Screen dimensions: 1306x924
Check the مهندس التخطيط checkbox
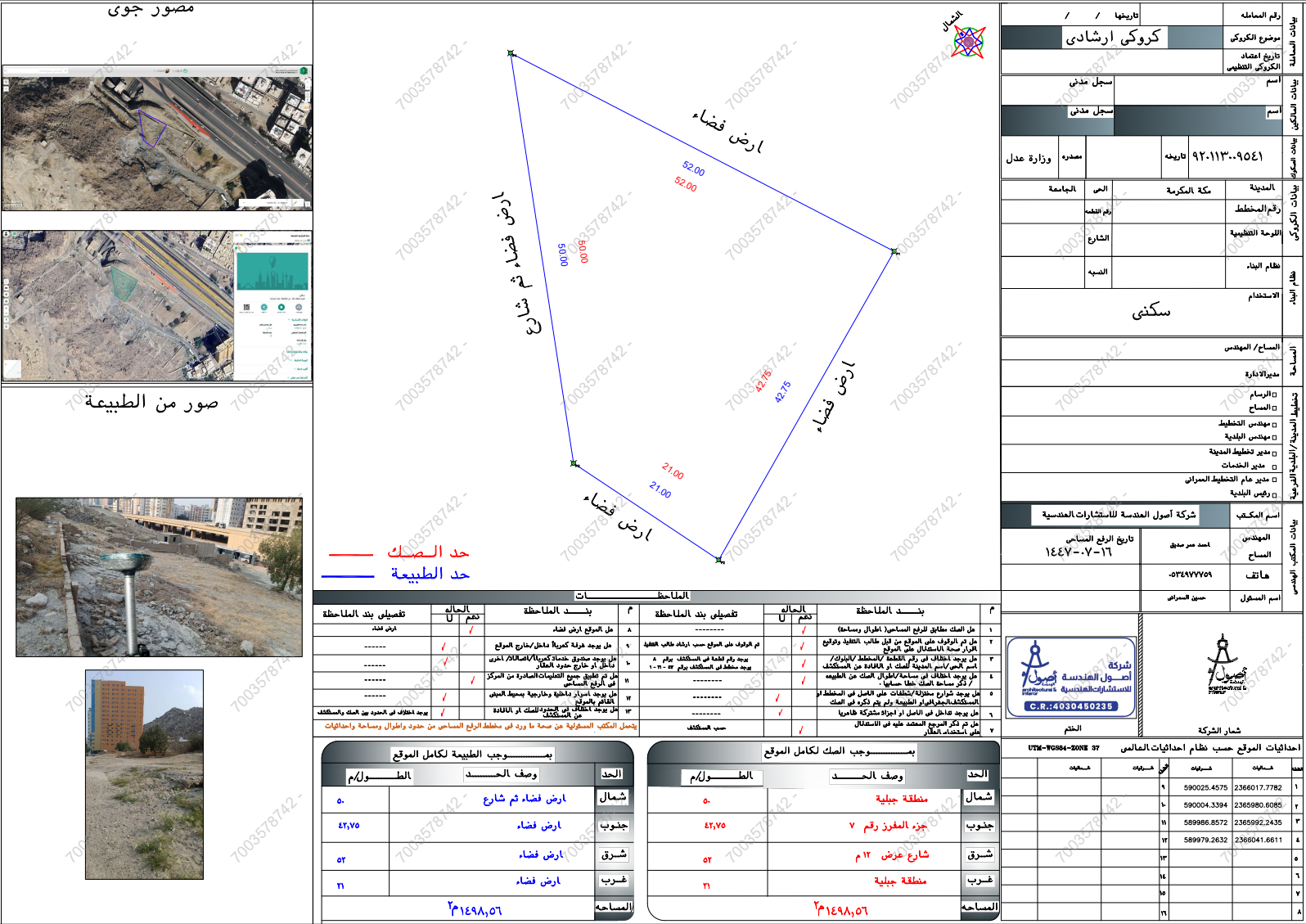click(1274, 424)
